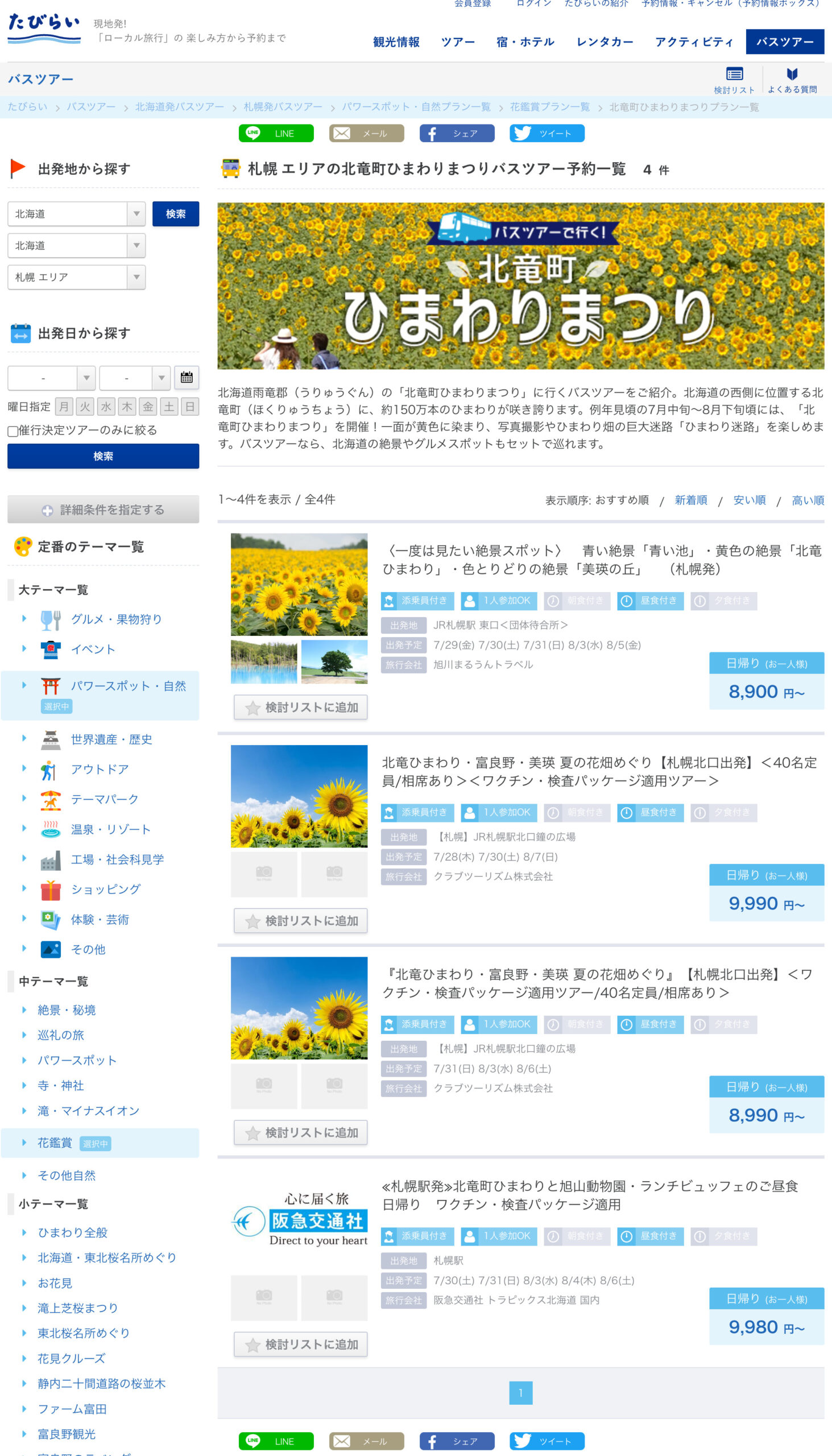Open ツアー in main navigation
The height and width of the screenshot is (1456, 832).
(x=458, y=42)
